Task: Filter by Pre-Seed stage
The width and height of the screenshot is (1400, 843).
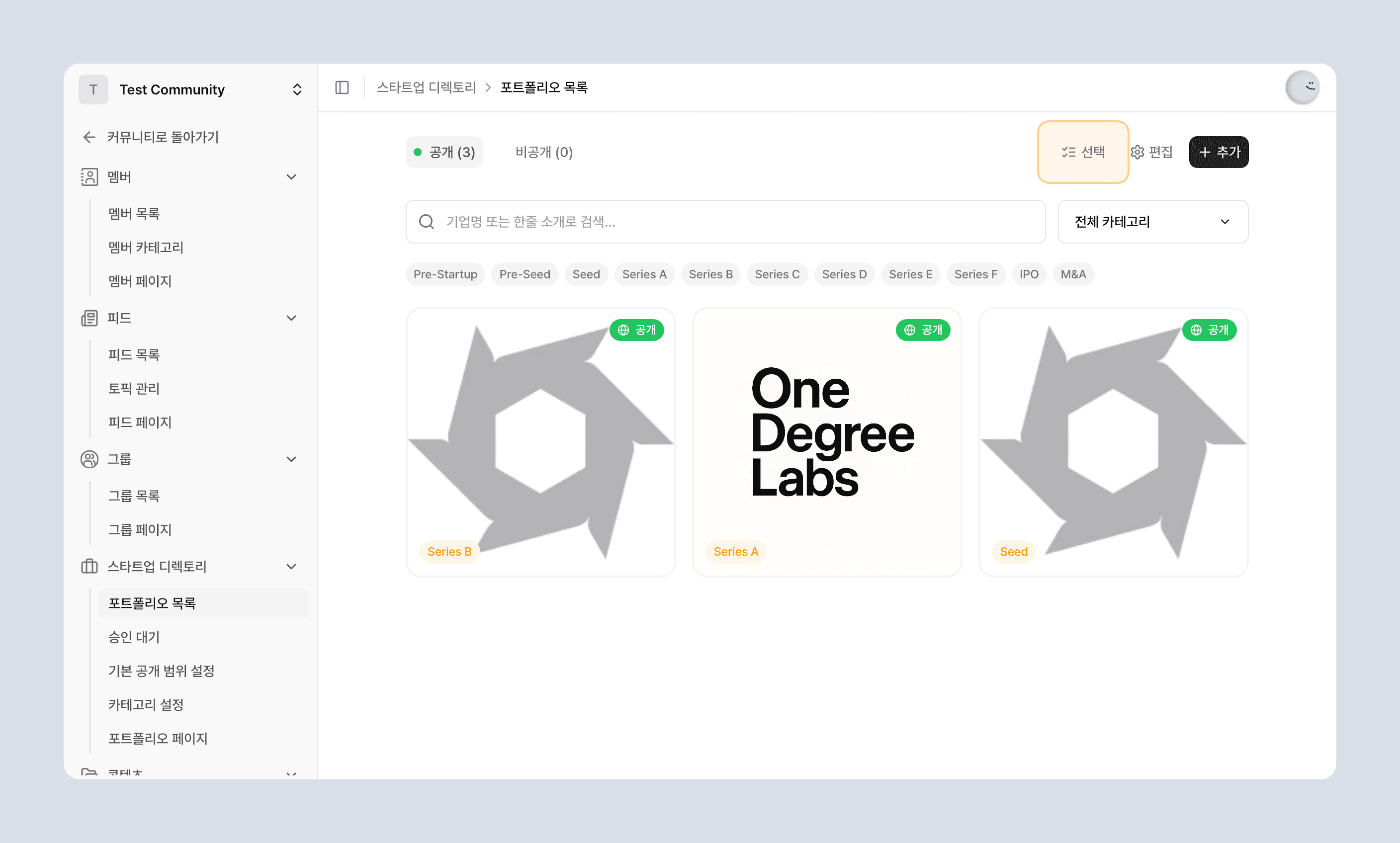Action: point(525,274)
